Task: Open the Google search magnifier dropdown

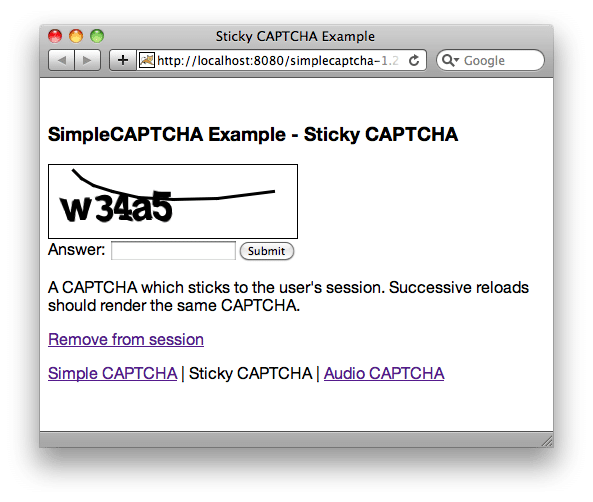Action: [x=450, y=60]
